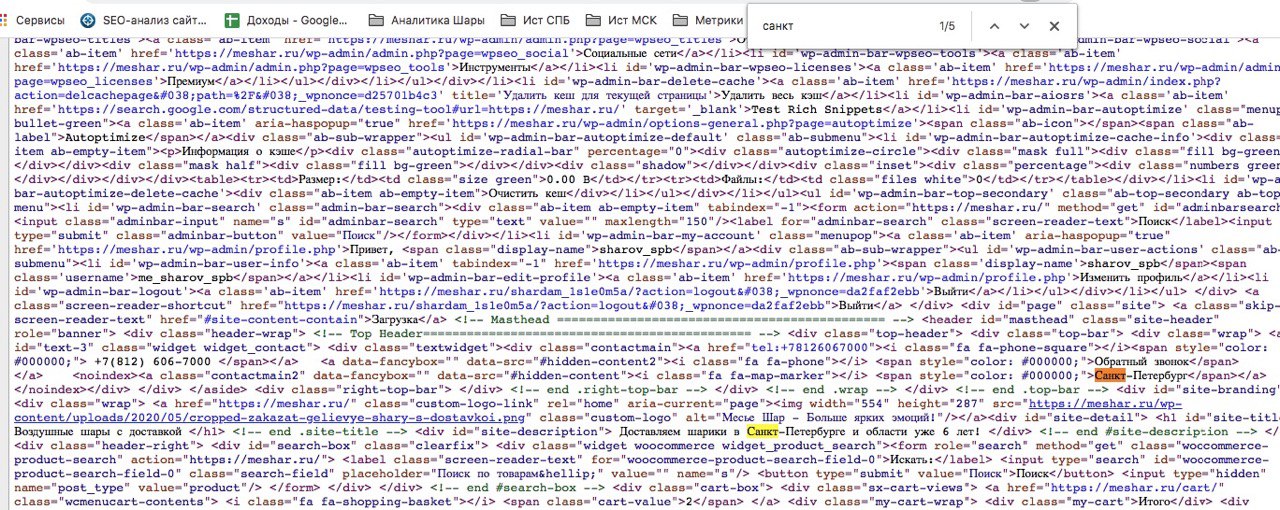Open the Аналитика Шары bookmark folder

[427, 20]
